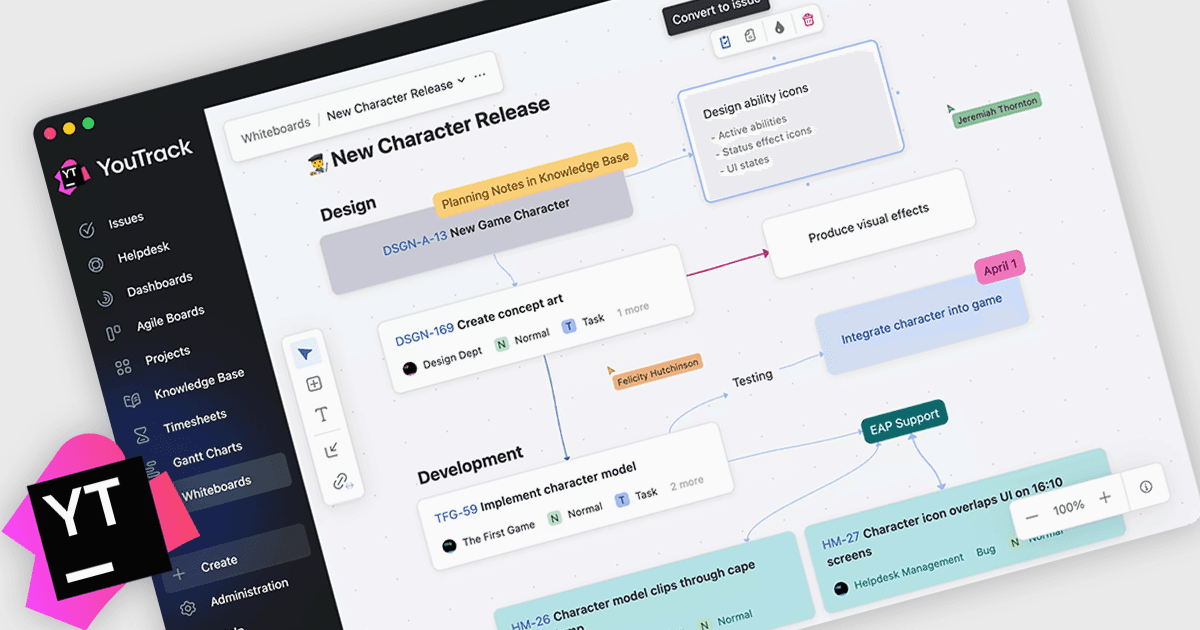
Task: Open the note color drop icon
Action: pos(780,29)
